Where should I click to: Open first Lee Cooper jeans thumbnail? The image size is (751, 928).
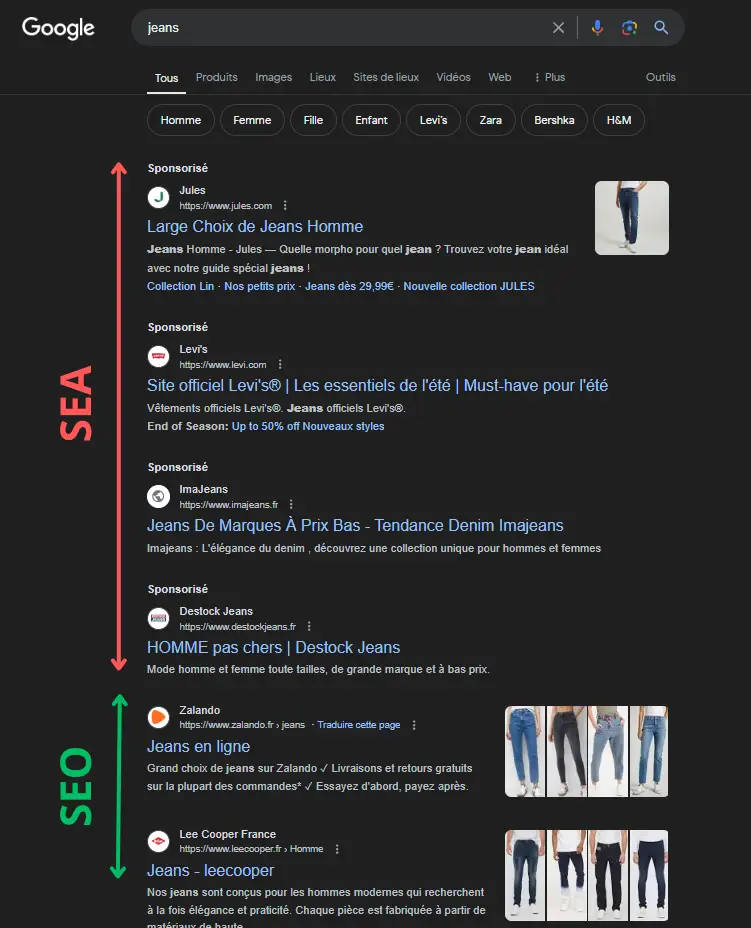(525, 875)
